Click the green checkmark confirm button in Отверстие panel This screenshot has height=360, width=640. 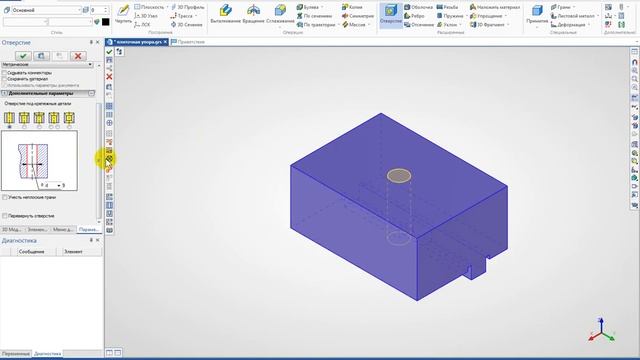coord(23,56)
